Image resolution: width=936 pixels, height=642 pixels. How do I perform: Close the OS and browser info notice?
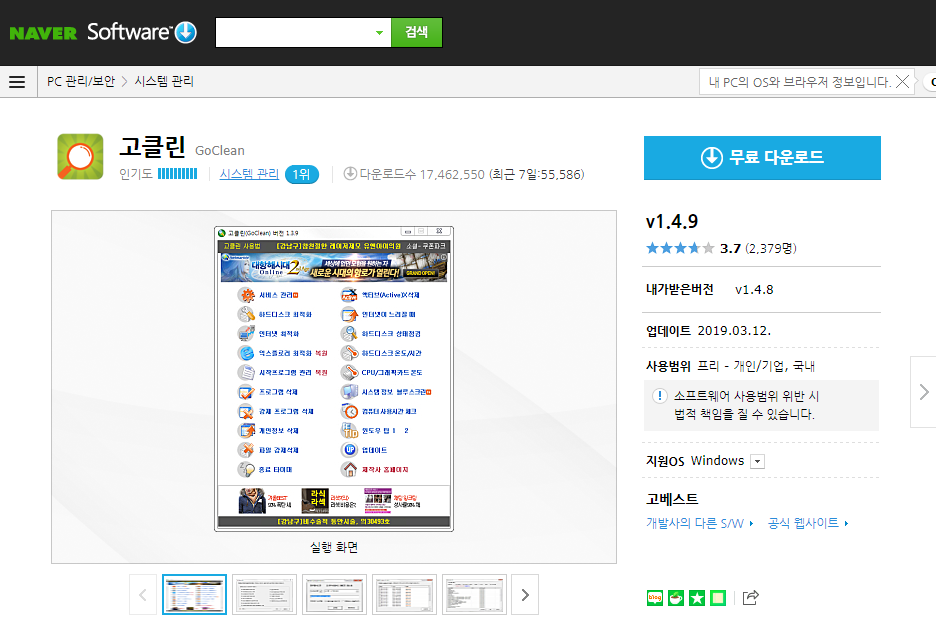click(903, 82)
